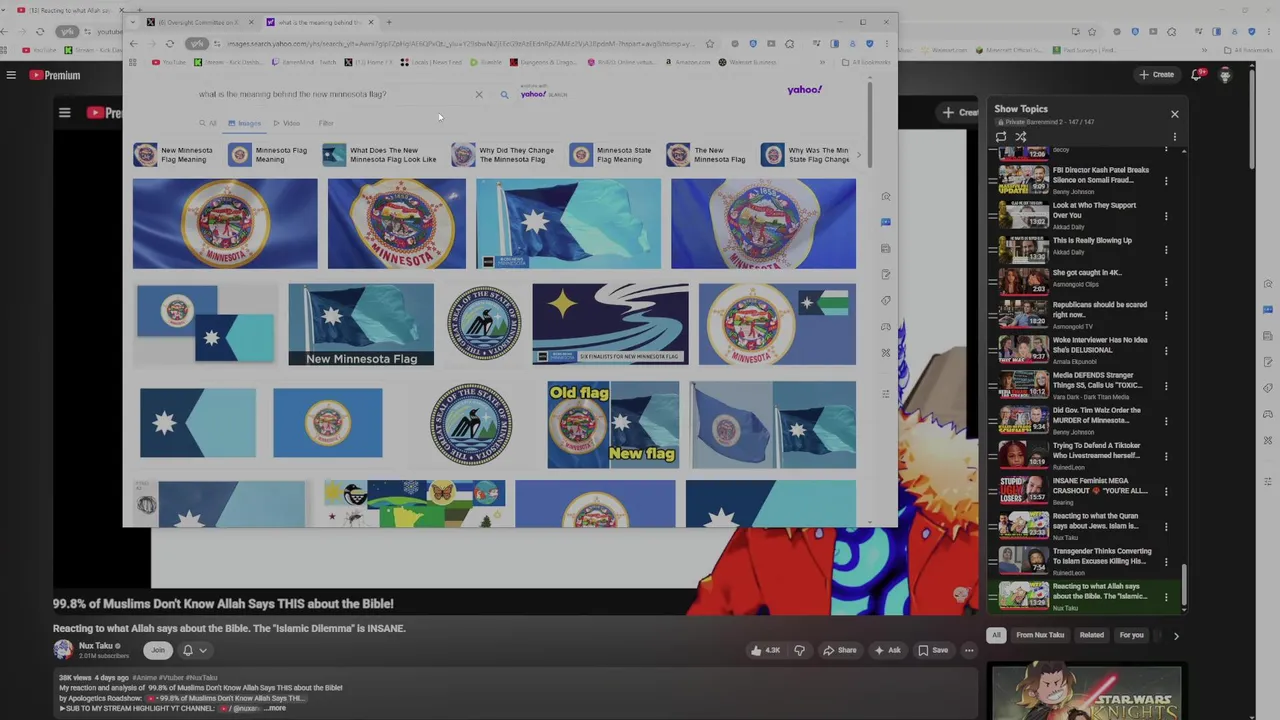Open YouTube account avatar menu
The height and width of the screenshot is (720, 1280).
pyautogui.click(x=1225, y=74)
